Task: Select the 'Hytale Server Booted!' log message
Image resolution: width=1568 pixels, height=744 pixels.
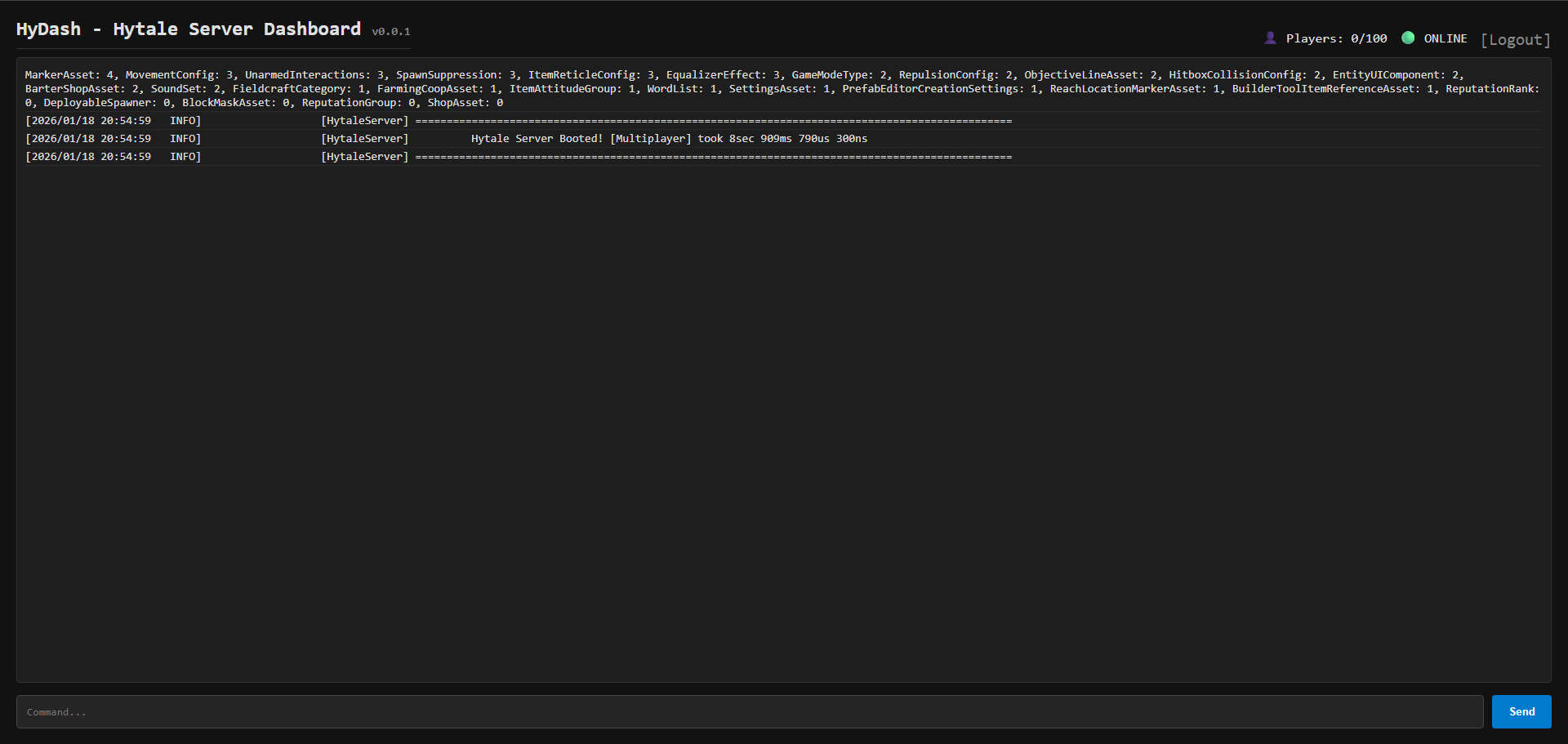Action: 537,139
